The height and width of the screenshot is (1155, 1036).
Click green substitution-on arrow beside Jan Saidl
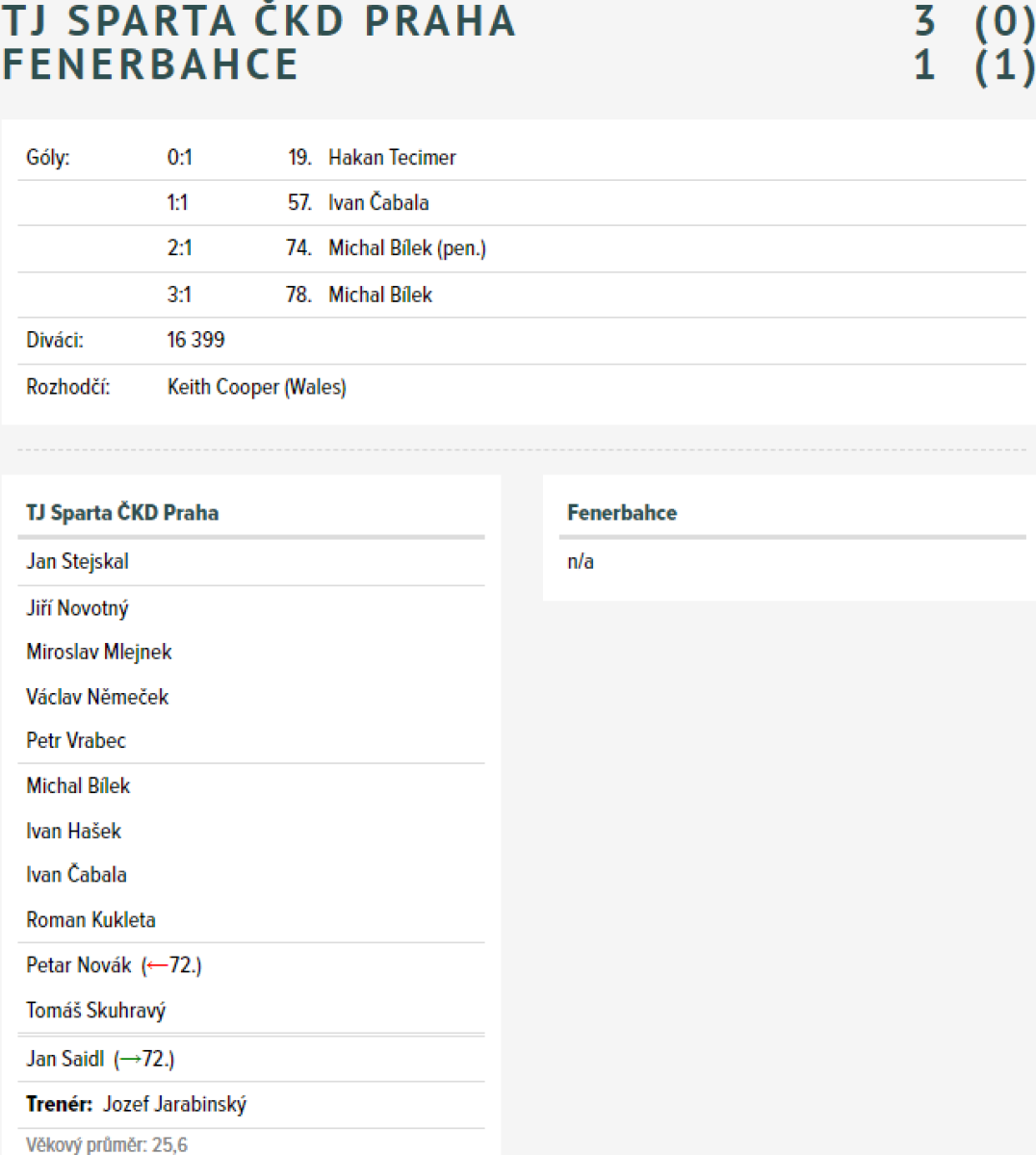click(x=130, y=1060)
